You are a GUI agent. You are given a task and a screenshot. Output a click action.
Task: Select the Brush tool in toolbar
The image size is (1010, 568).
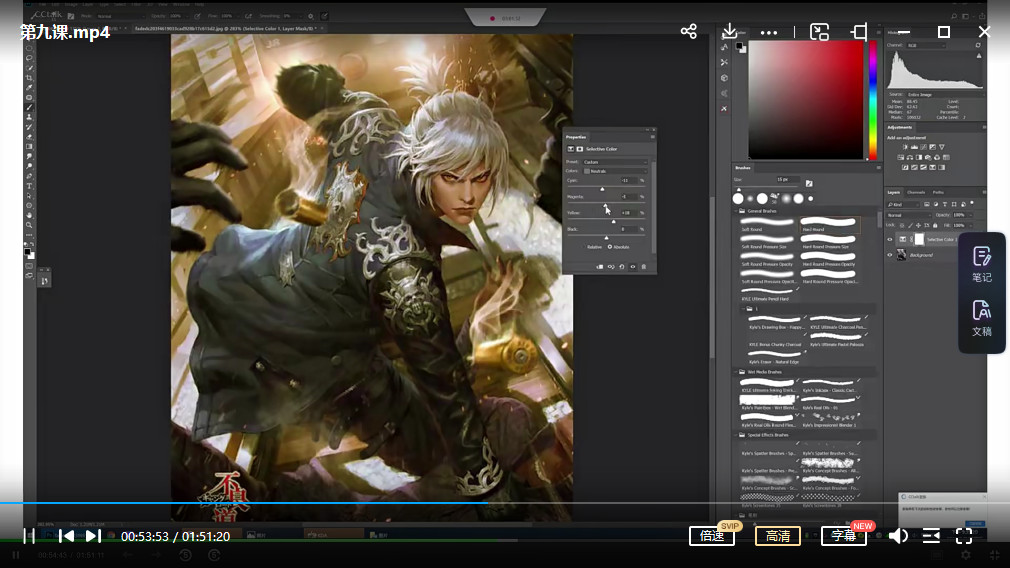(x=29, y=108)
